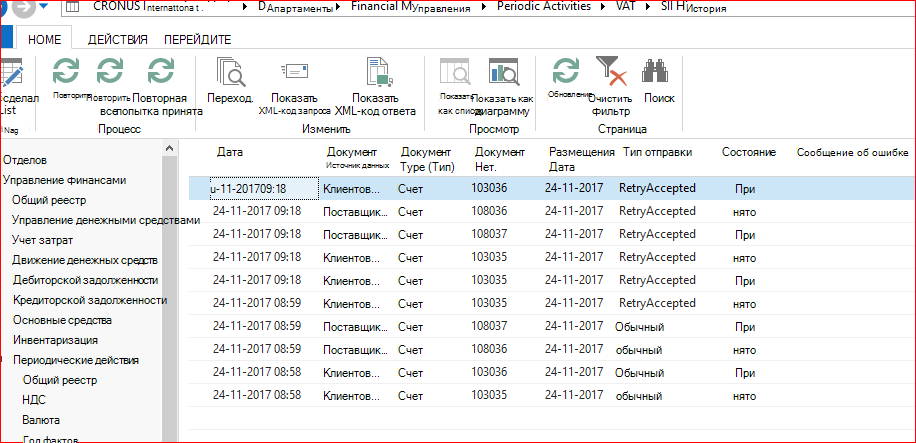916x443 pixels.
Task: Sort by Документ Type column header
Action: pos(427,160)
